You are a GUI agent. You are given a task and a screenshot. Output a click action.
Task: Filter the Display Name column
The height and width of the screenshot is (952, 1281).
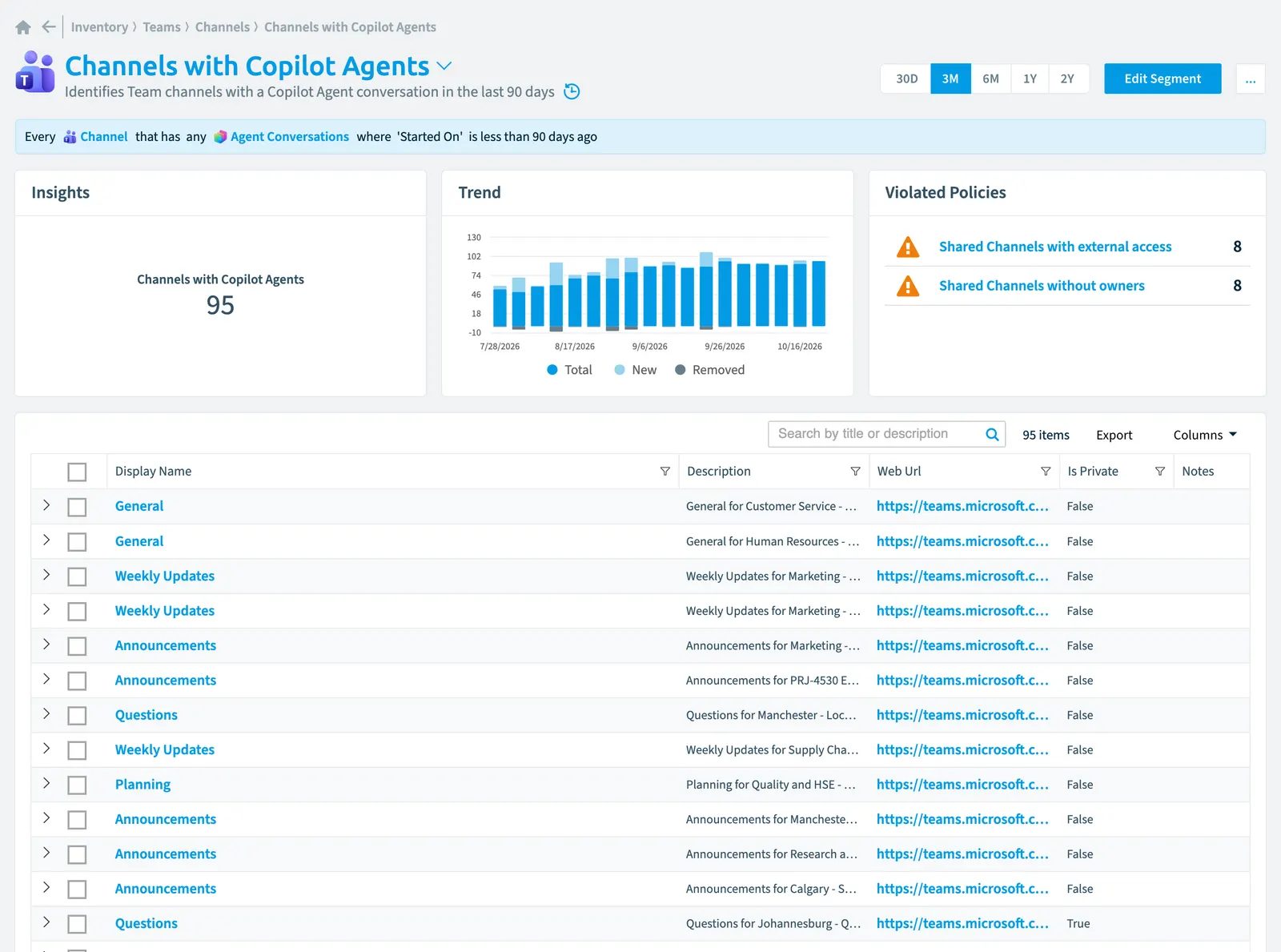click(x=665, y=472)
